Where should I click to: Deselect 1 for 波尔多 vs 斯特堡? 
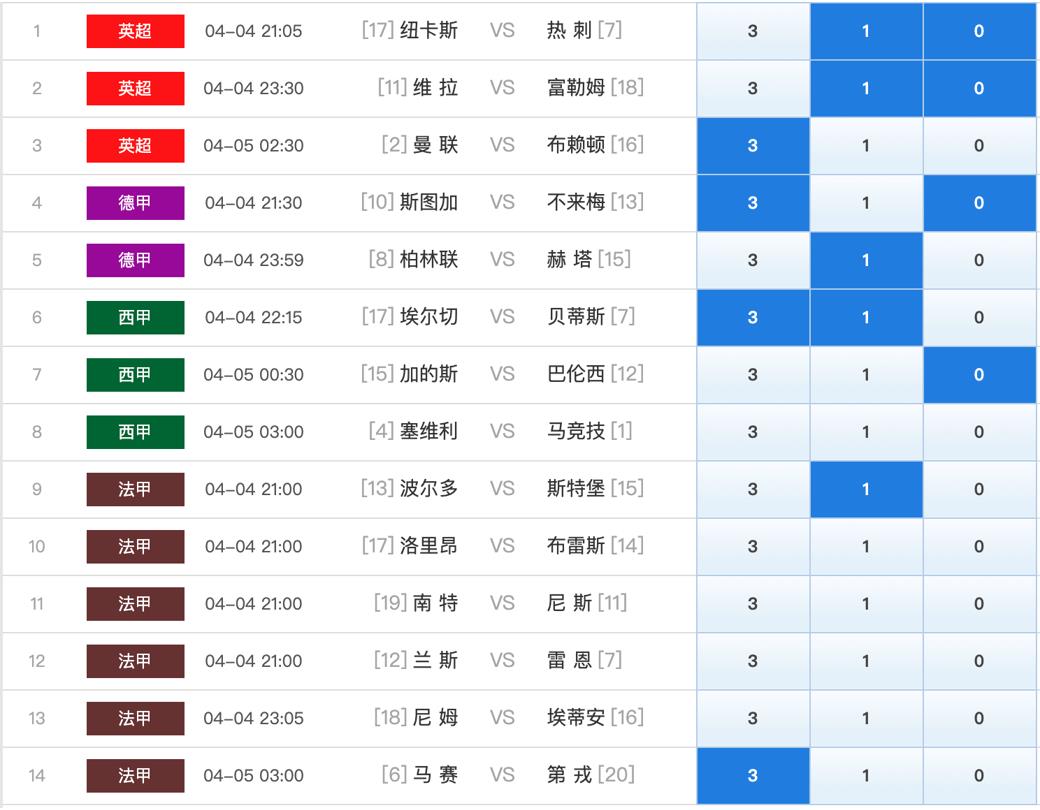tap(866, 490)
